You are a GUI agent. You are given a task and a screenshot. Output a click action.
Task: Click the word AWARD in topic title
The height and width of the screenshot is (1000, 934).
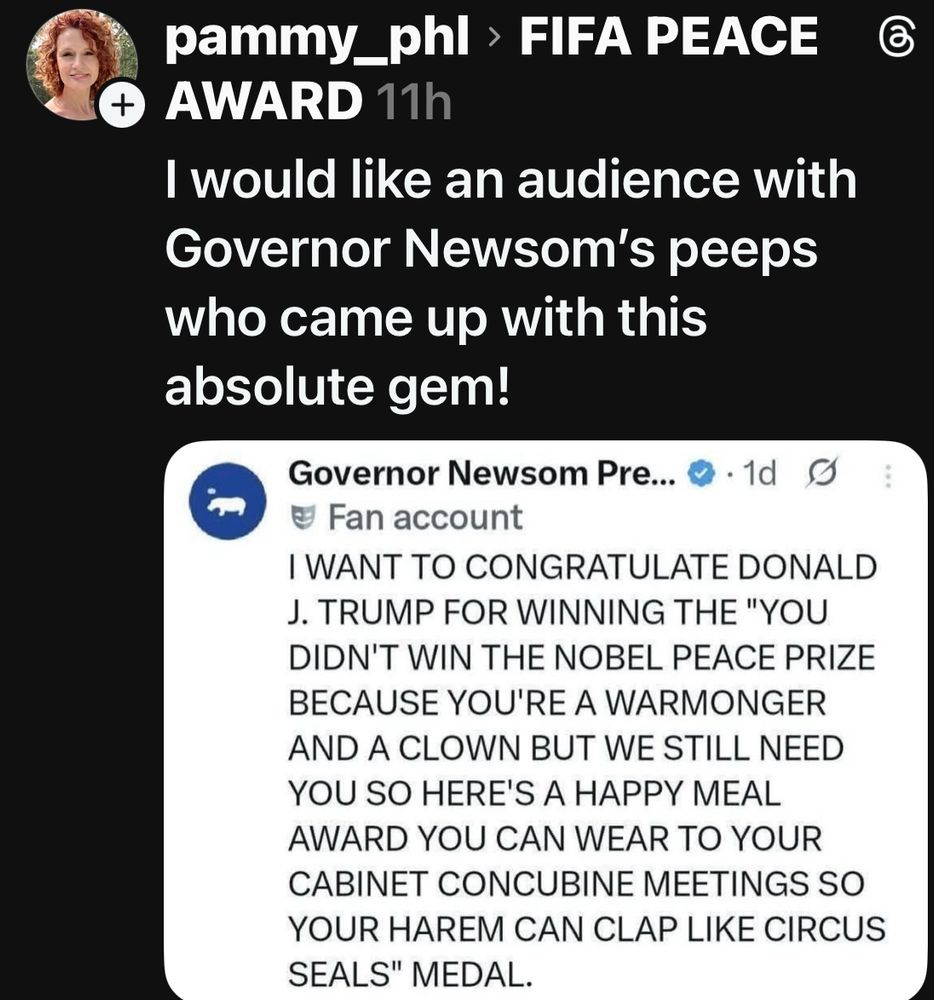click(x=262, y=100)
